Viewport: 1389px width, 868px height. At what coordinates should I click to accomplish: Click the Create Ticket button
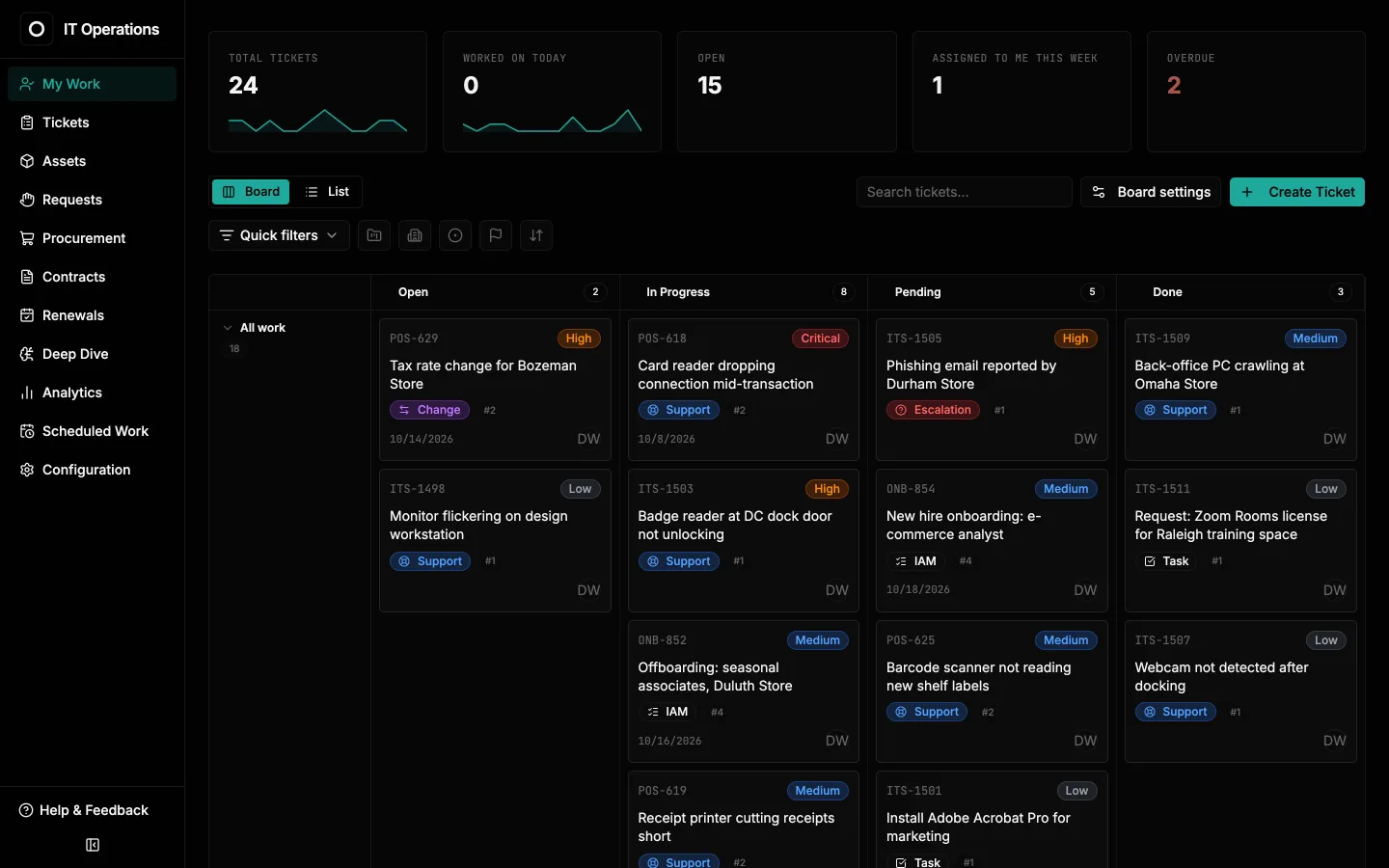1297,192
